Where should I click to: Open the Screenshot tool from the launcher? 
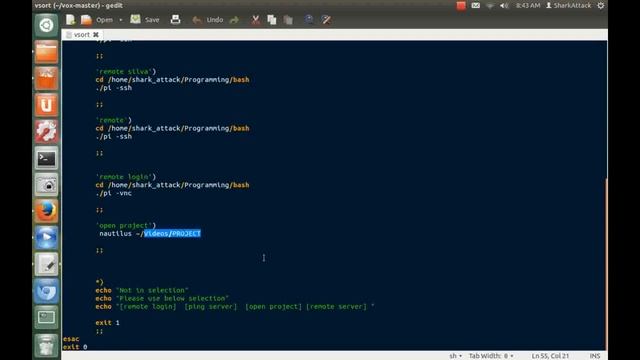tap(46, 185)
